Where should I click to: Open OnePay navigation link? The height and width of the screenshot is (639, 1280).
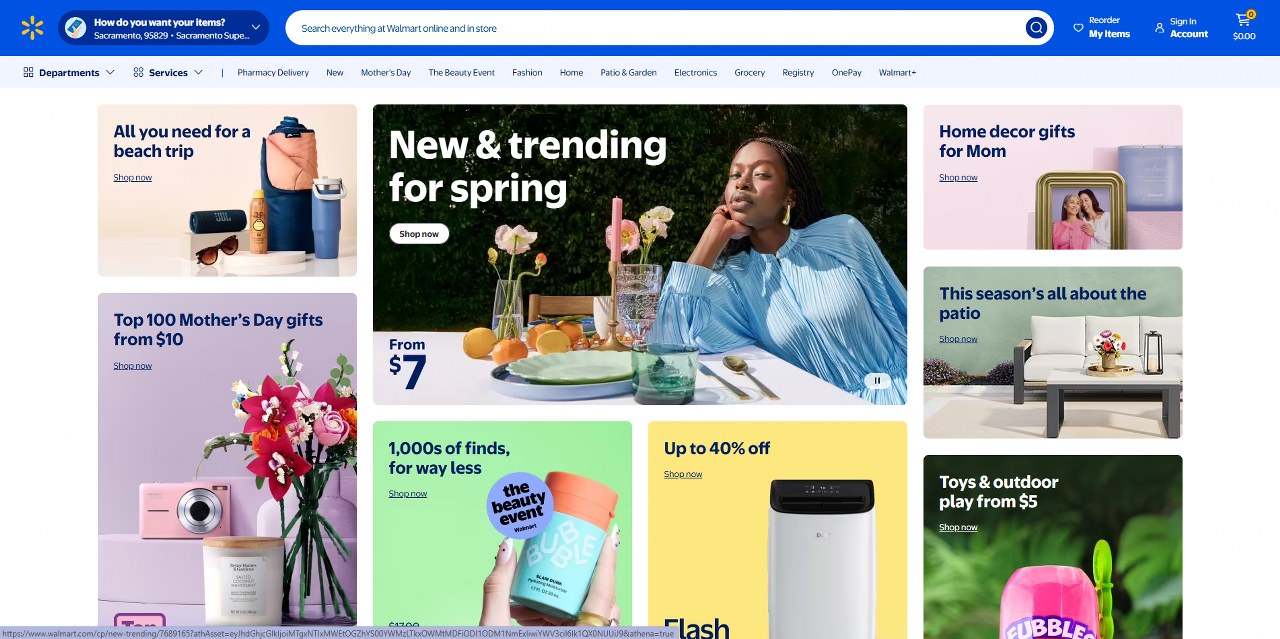pos(847,72)
